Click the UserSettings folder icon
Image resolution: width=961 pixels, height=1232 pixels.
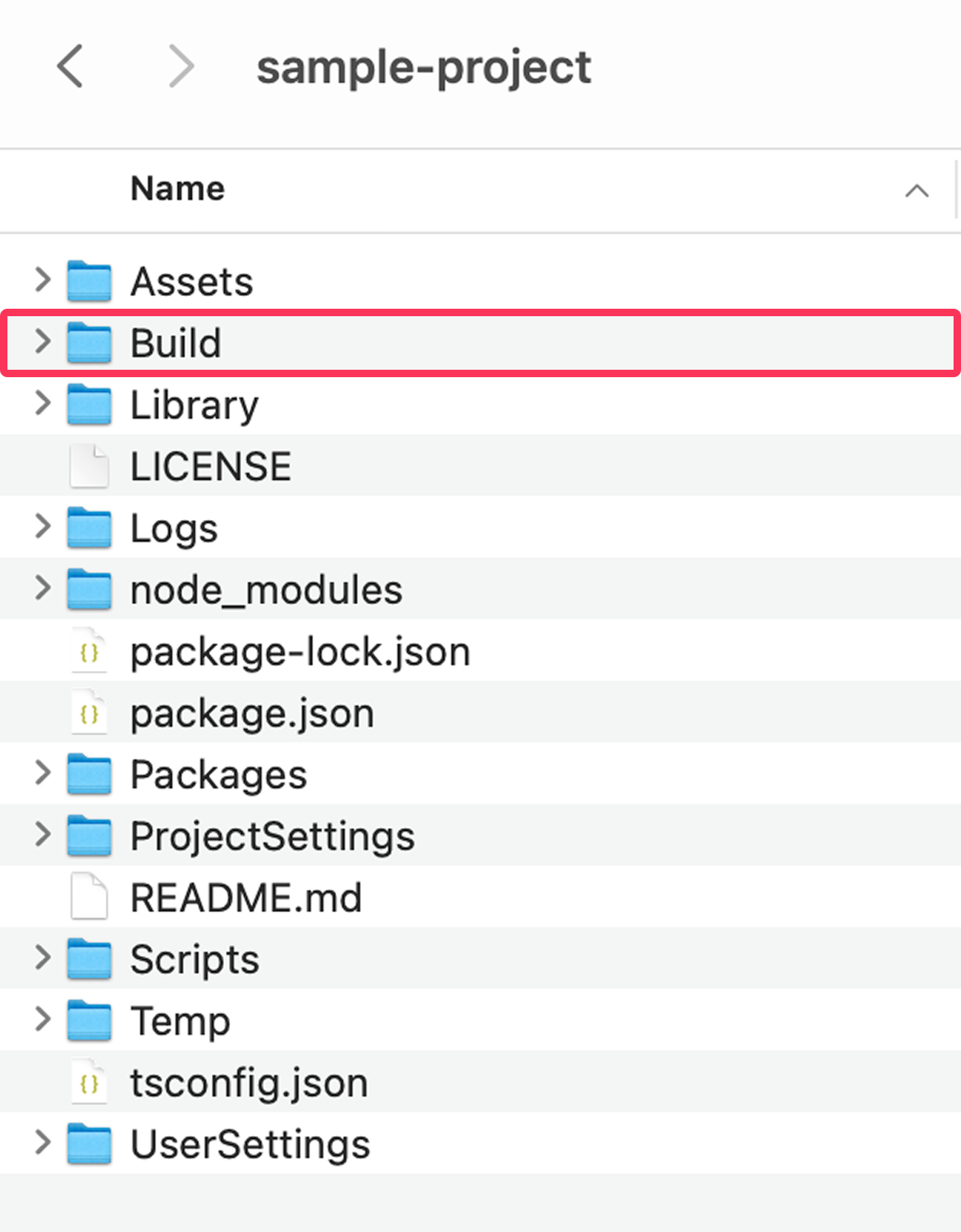pyautogui.click(x=89, y=1144)
